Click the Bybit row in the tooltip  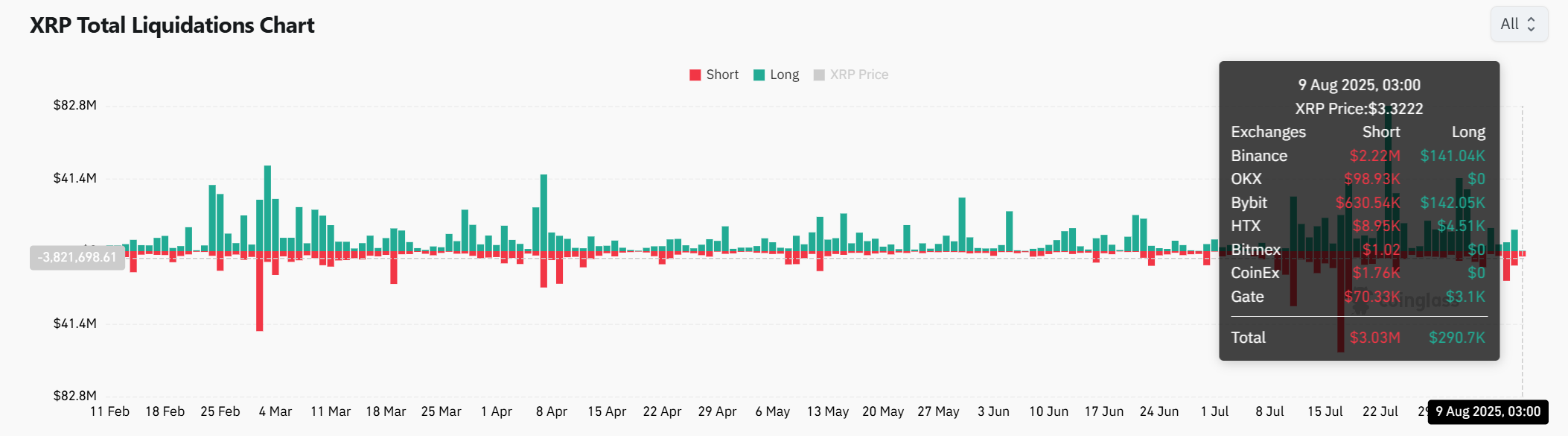1358,203
